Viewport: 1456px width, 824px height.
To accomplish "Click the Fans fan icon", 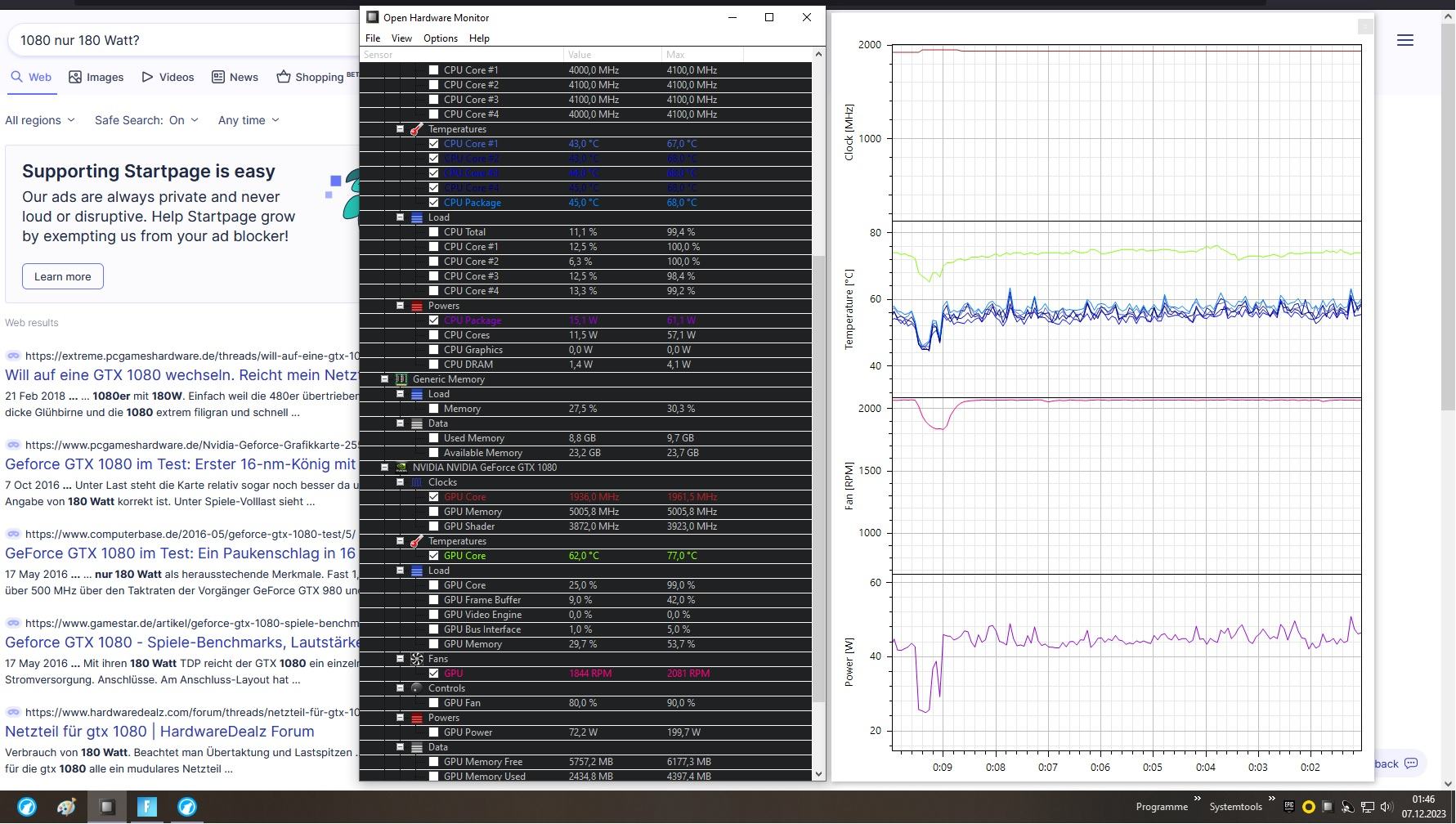I will 417,659.
